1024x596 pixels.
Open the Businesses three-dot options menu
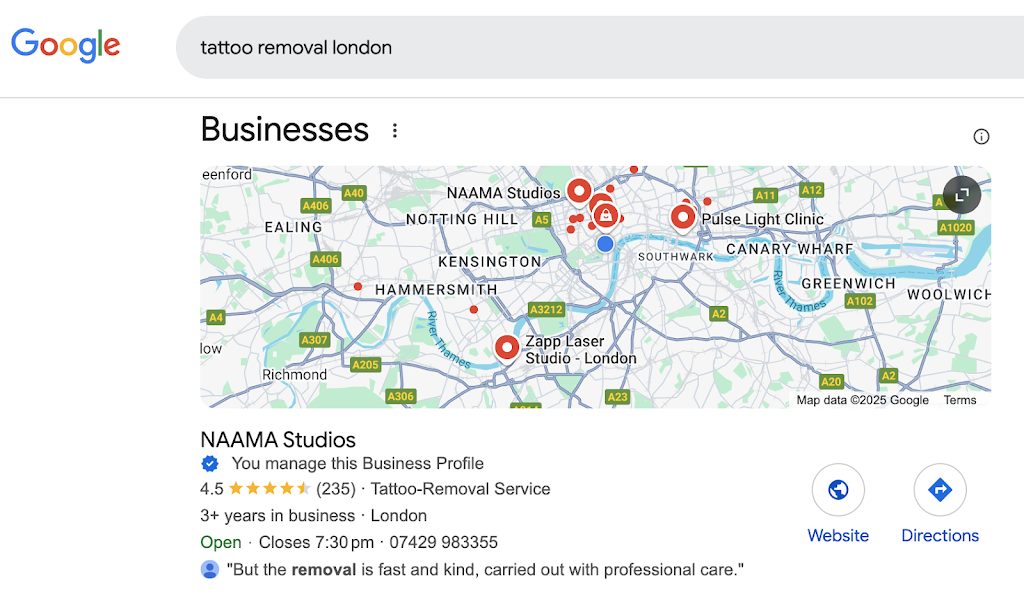tap(395, 131)
